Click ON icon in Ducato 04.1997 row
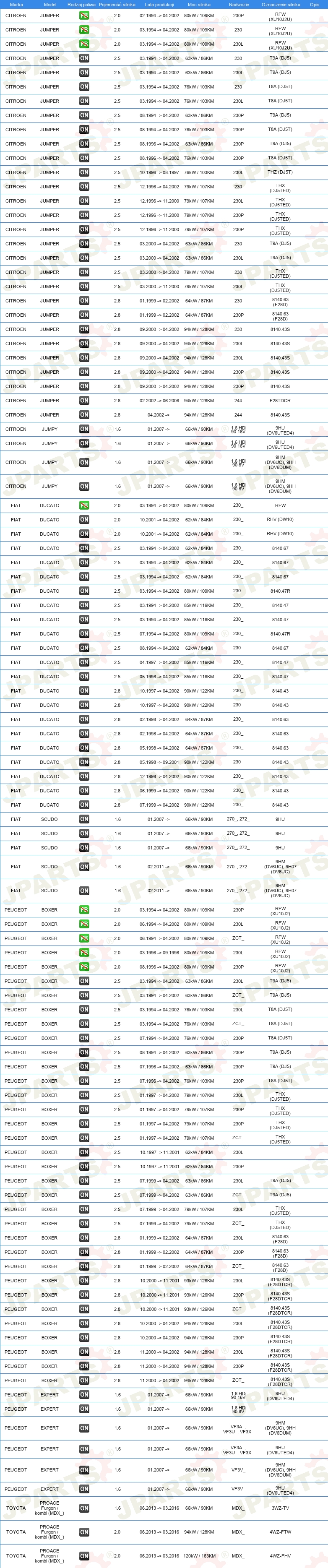Image resolution: width=328 pixels, height=1568 pixels. pos(84,662)
